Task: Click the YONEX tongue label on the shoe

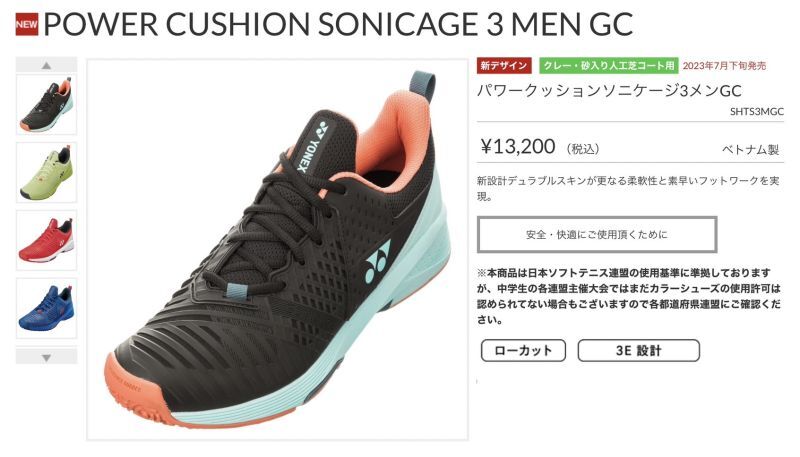Action: click(311, 147)
